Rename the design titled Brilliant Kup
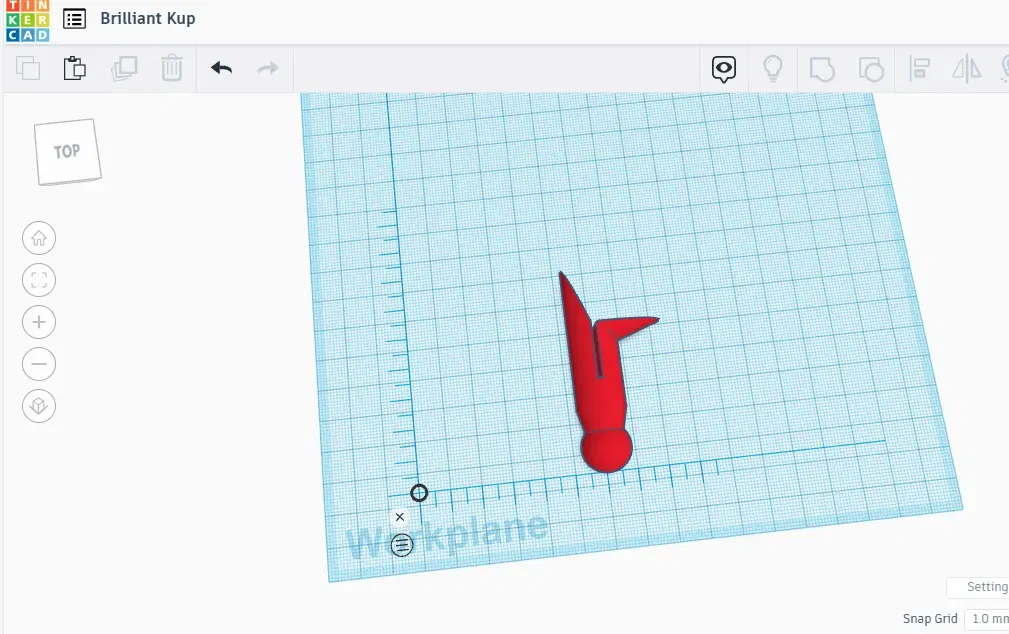The height and width of the screenshot is (634, 1009). tap(147, 19)
